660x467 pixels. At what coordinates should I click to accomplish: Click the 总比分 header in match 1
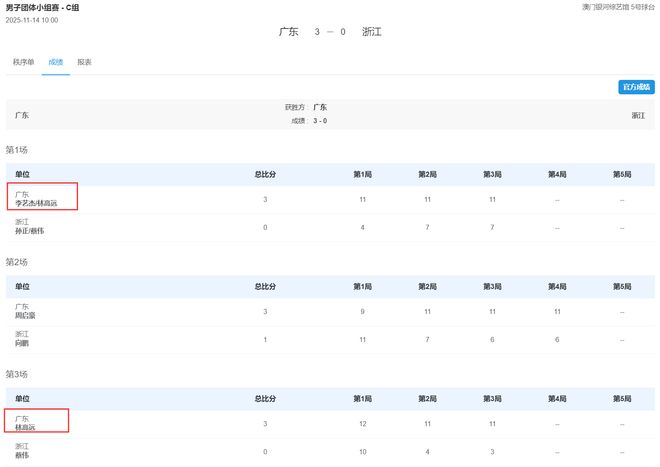tap(265, 174)
